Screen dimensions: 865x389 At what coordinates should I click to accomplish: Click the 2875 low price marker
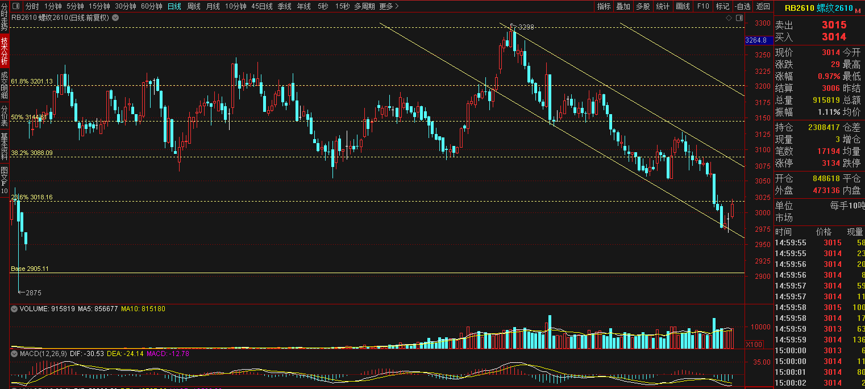[33, 293]
